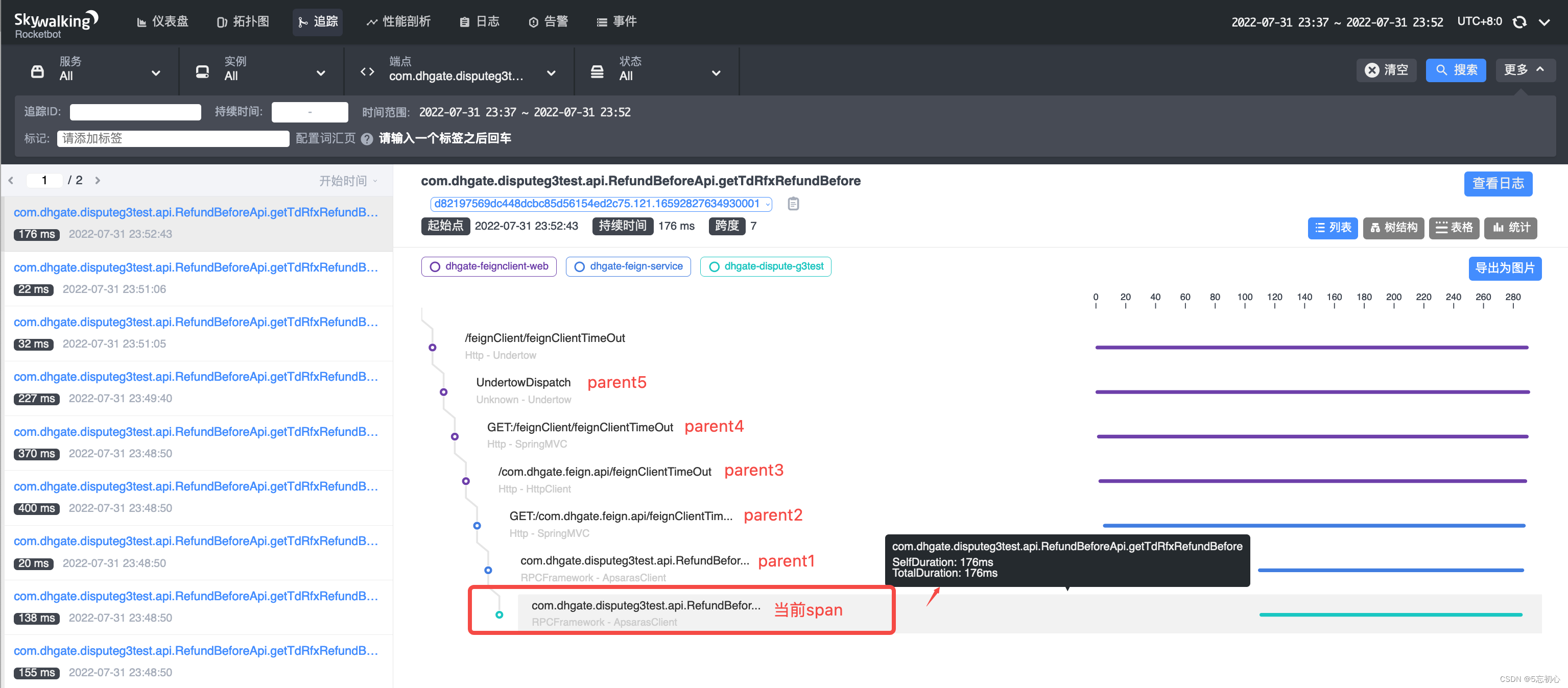Viewport: 1568px width, 688px height.
Task: Click the copy trace ID clipboard icon
Action: [x=793, y=204]
